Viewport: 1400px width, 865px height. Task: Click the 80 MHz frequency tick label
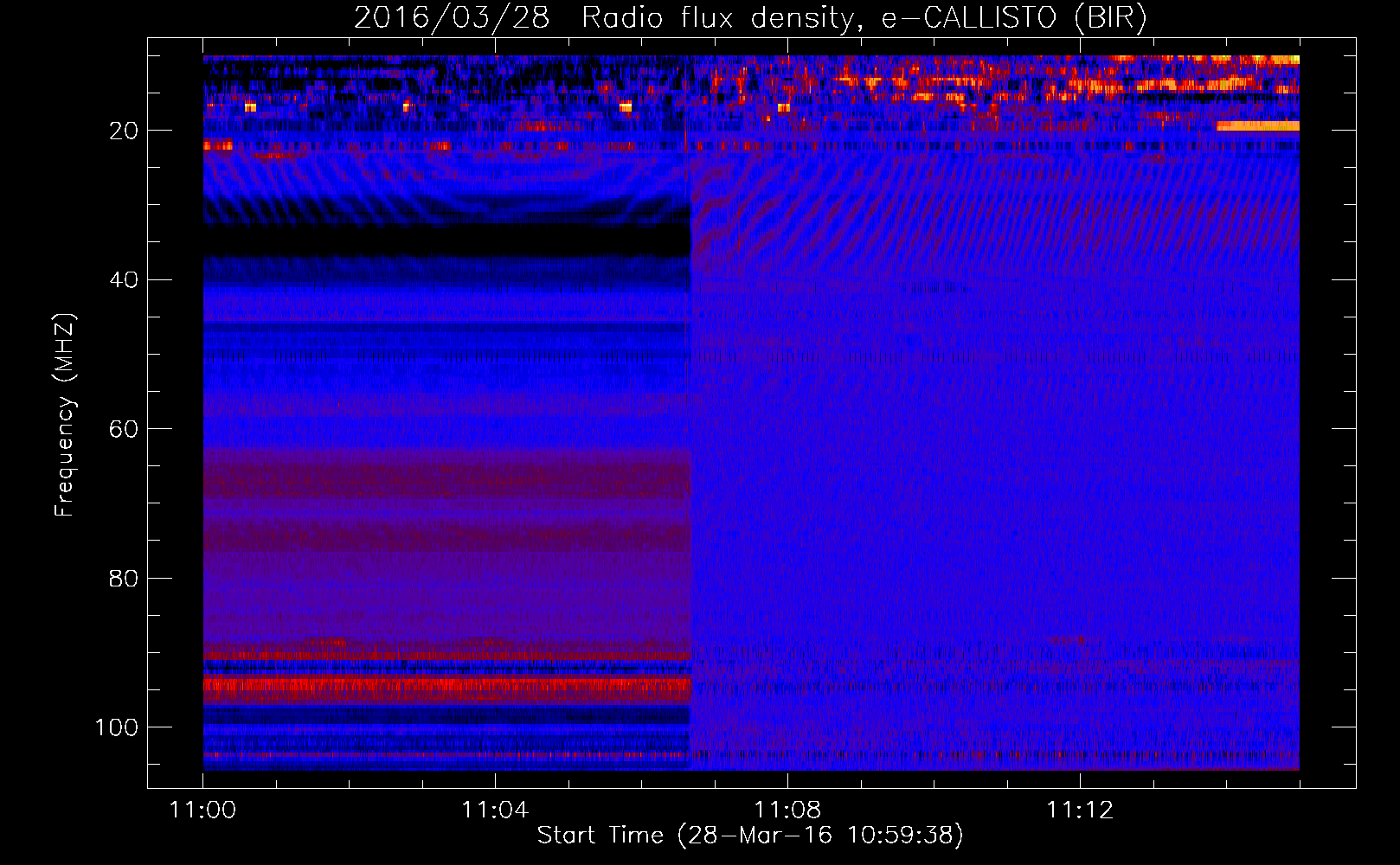click(124, 578)
